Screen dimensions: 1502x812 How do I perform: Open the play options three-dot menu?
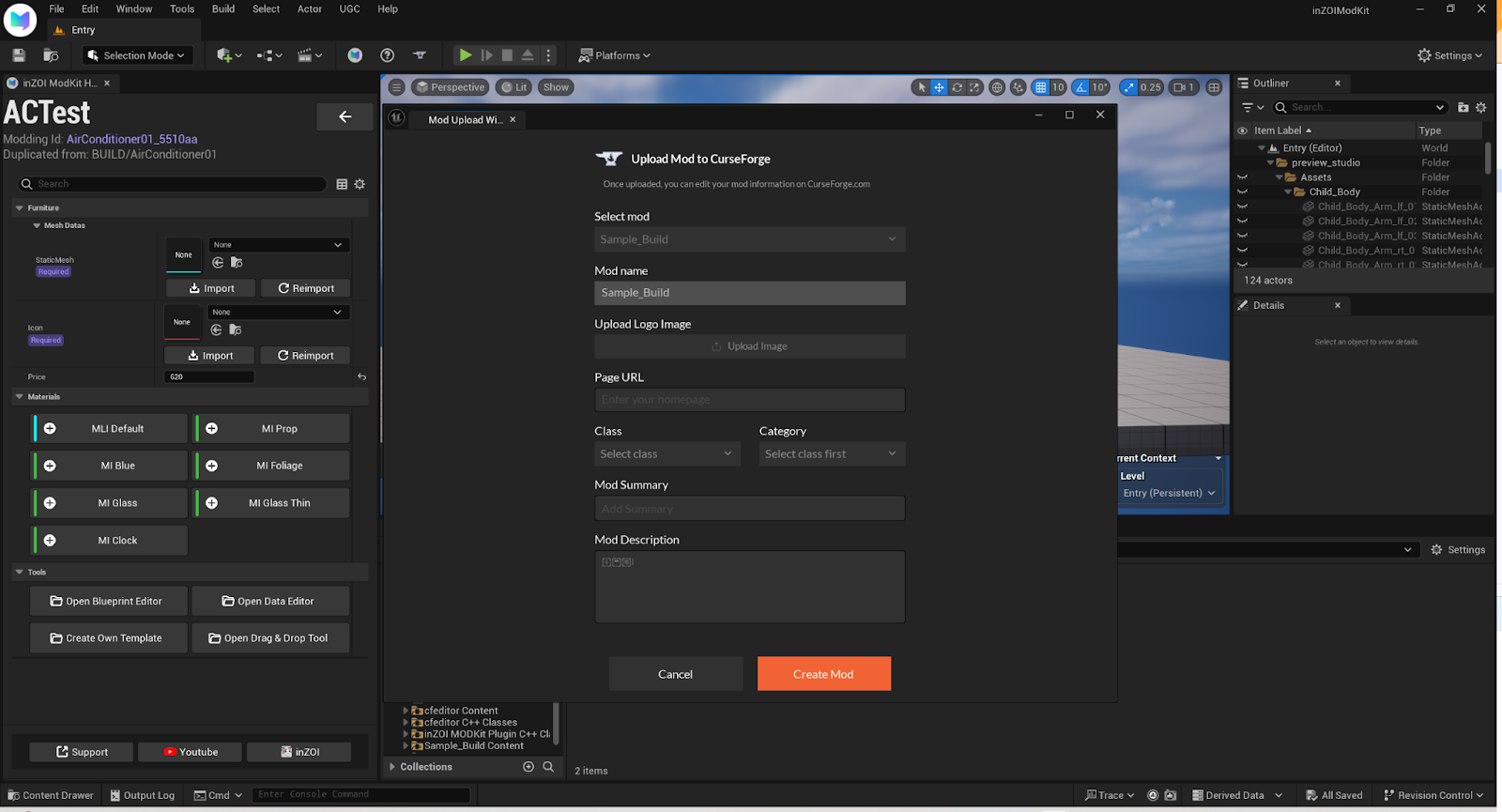pos(549,55)
